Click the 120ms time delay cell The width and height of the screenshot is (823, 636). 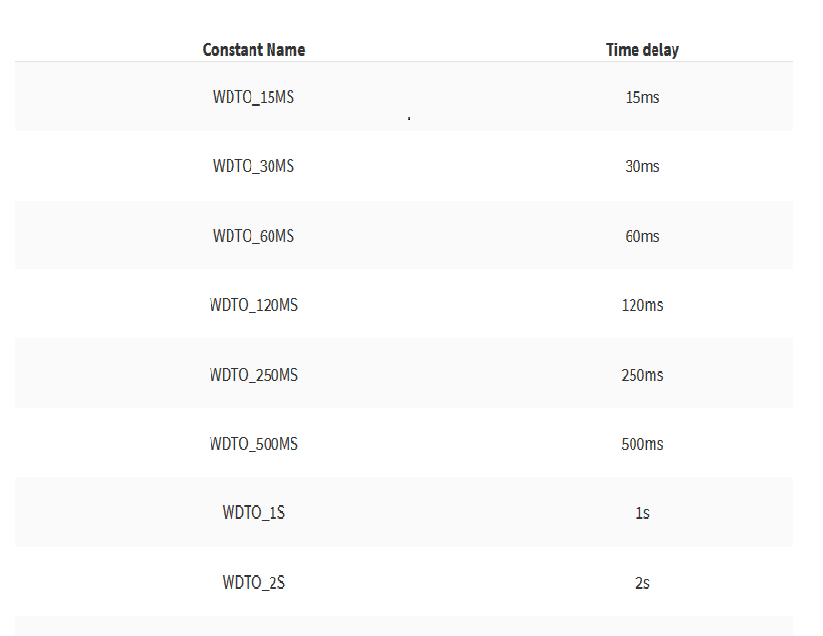click(642, 305)
